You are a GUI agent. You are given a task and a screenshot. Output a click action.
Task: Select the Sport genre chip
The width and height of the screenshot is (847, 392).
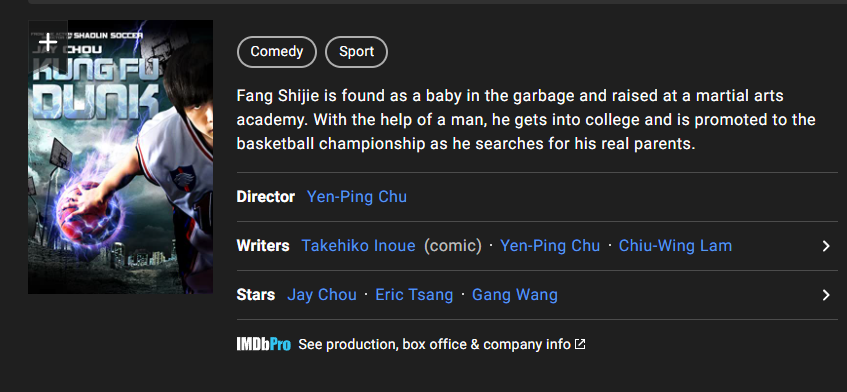(357, 52)
